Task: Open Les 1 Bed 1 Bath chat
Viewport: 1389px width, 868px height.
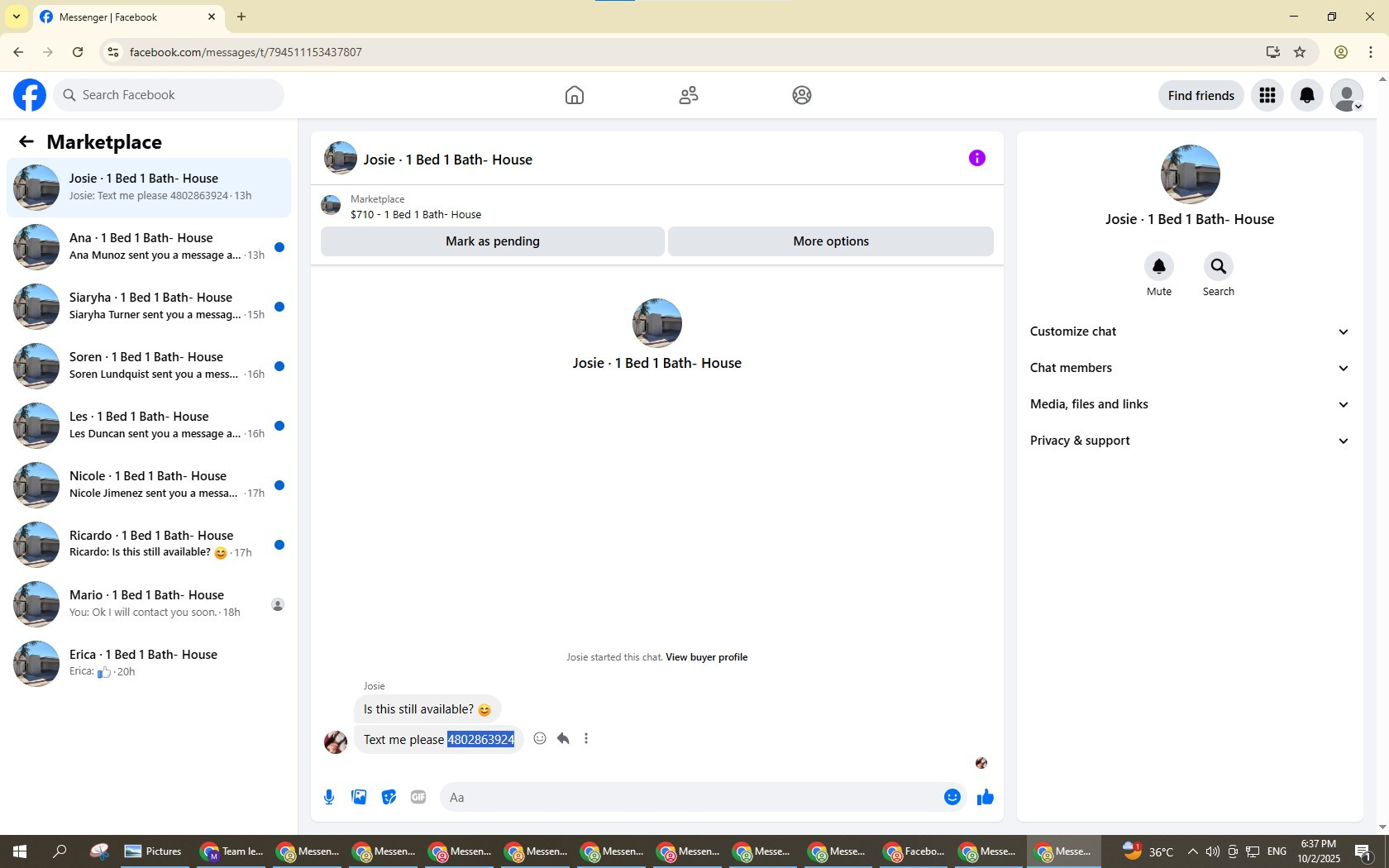Action: (x=149, y=425)
